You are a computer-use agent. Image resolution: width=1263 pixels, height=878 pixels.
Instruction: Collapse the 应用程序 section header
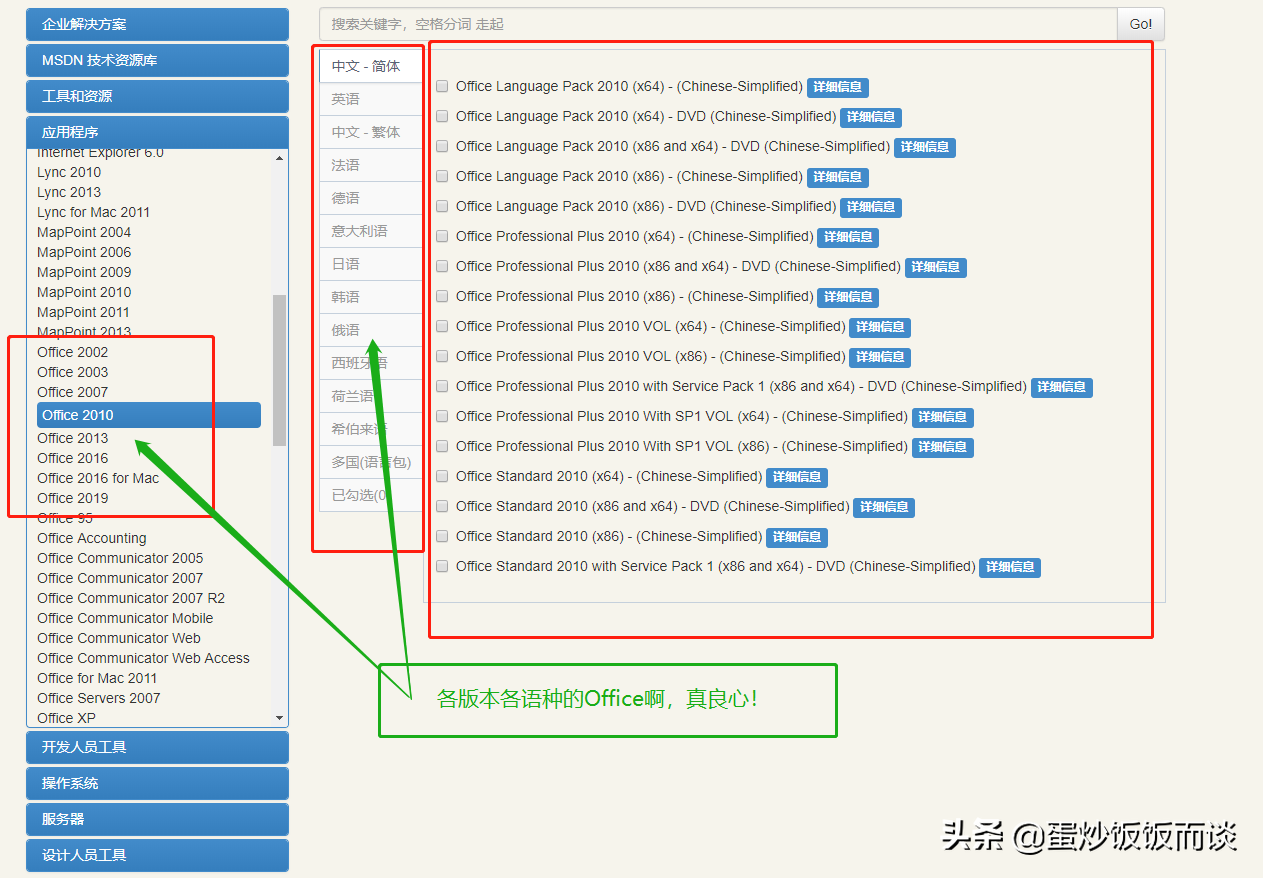(157, 132)
